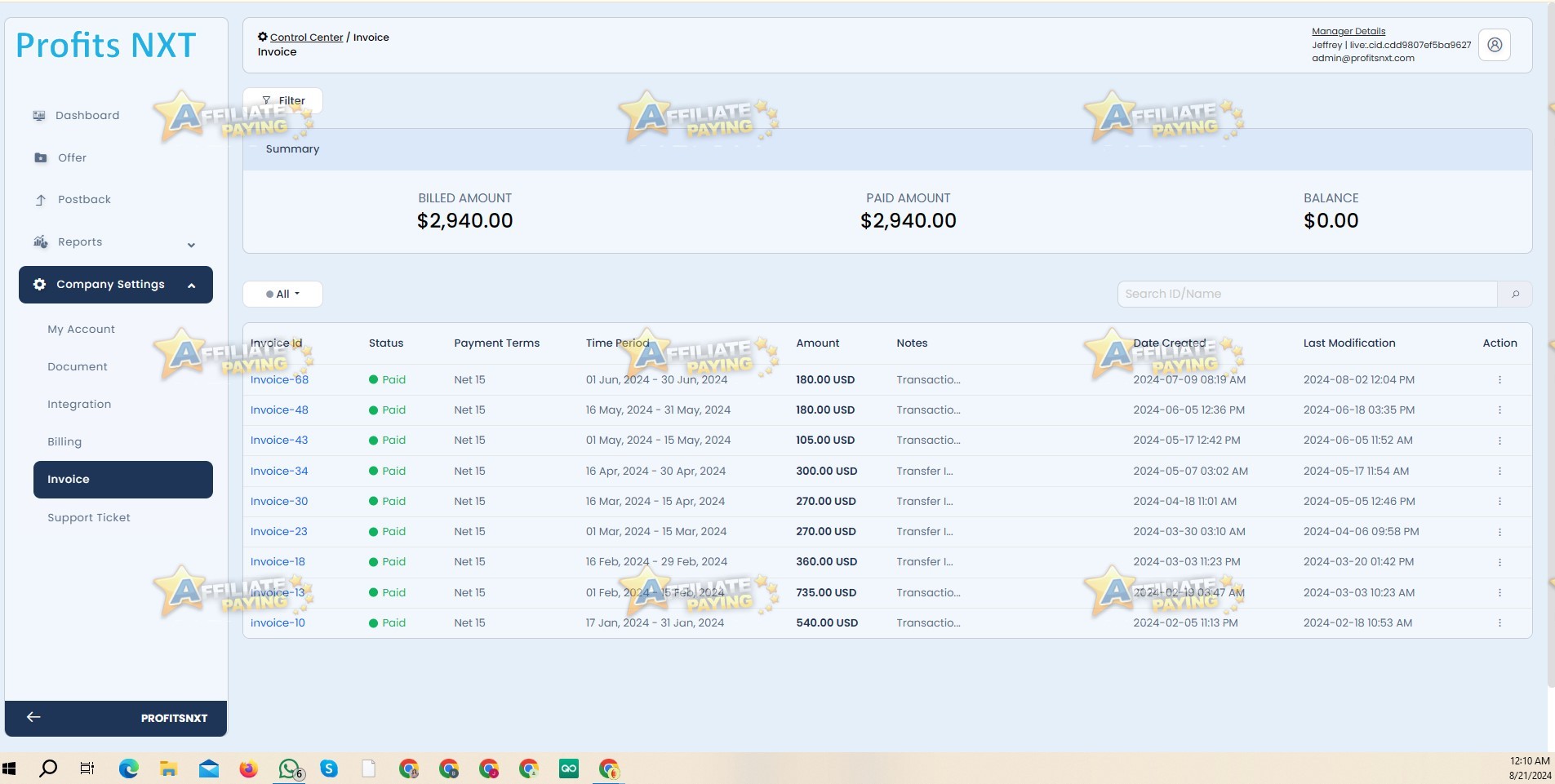Open Skype from the taskbar
The image size is (1555, 784).
click(329, 768)
